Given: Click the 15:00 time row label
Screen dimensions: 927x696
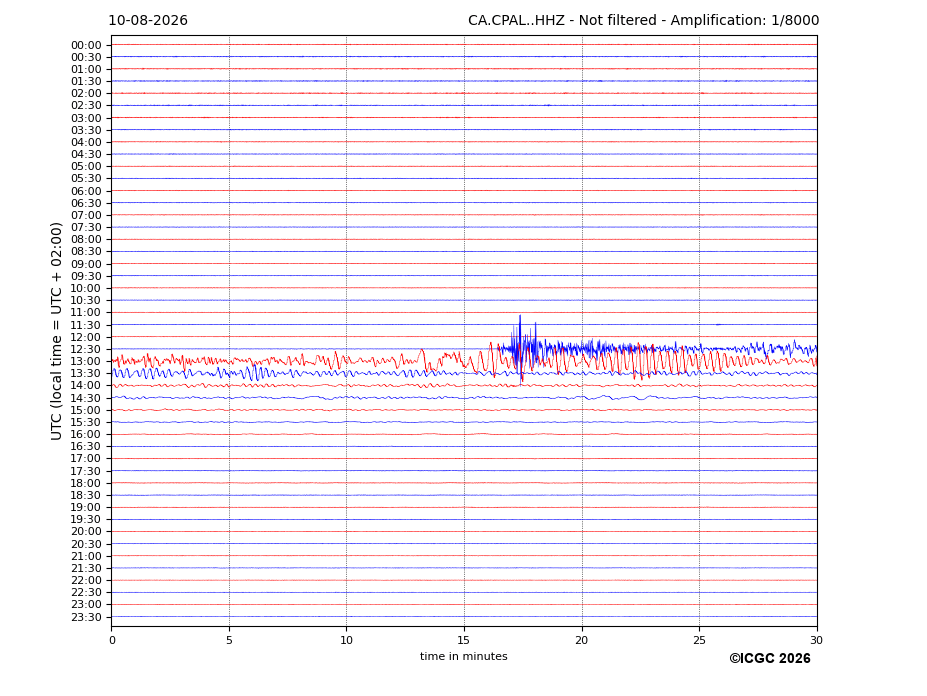Looking at the screenshot, I should pos(86,410).
